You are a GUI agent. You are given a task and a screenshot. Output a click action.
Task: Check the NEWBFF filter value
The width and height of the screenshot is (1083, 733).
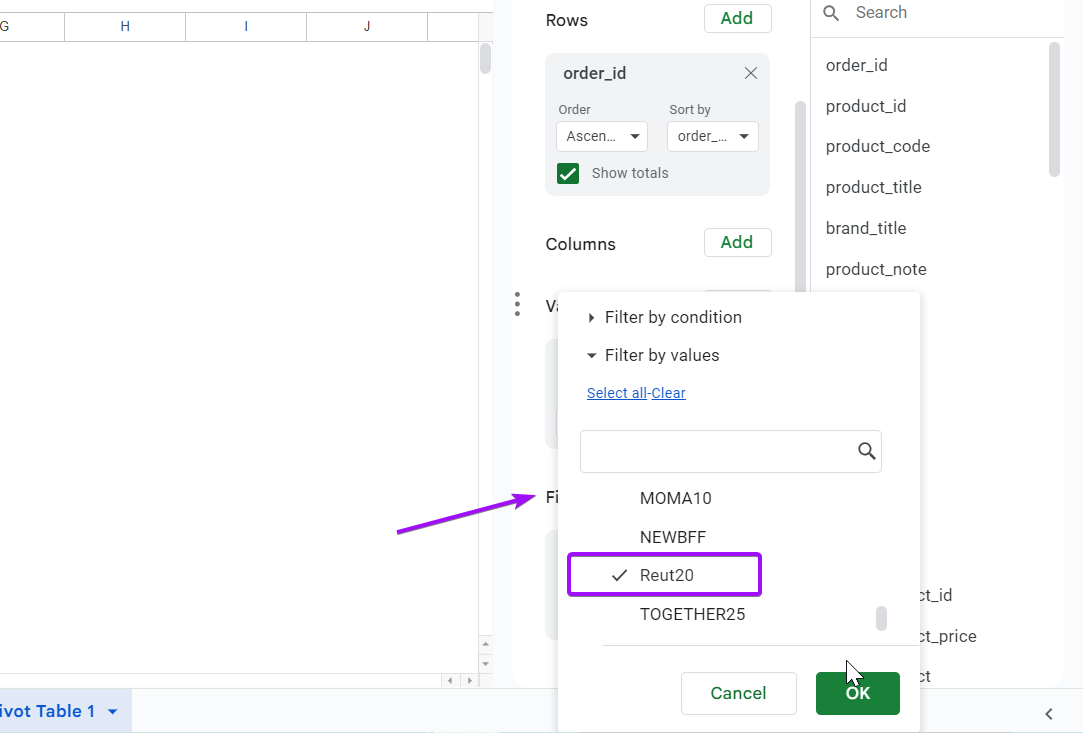(x=673, y=537)
